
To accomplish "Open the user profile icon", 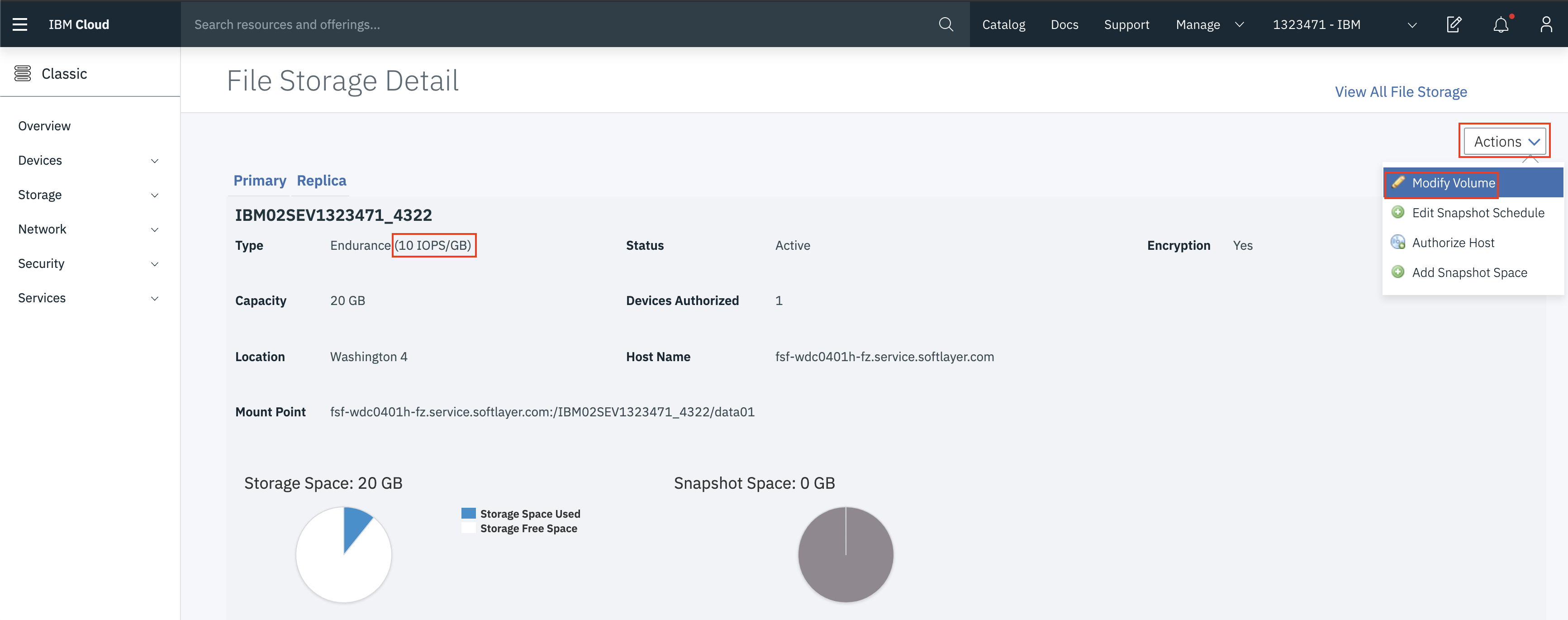I will pyautogui.click(x=1546, y=24).
